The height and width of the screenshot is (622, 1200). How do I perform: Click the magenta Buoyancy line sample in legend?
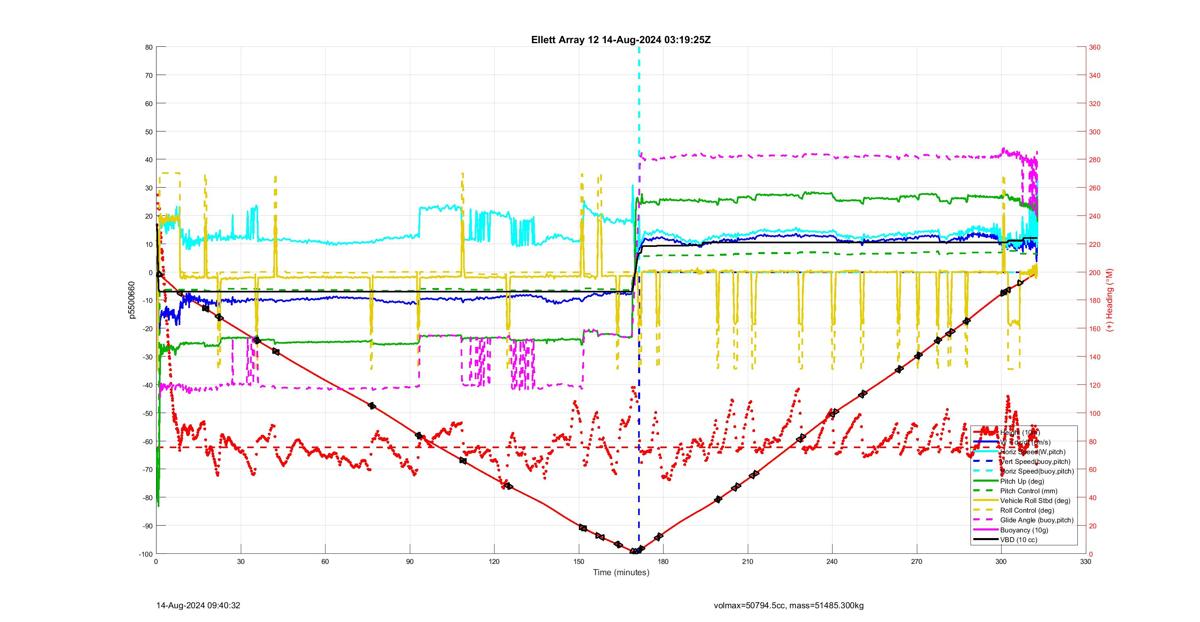[986, 530]
